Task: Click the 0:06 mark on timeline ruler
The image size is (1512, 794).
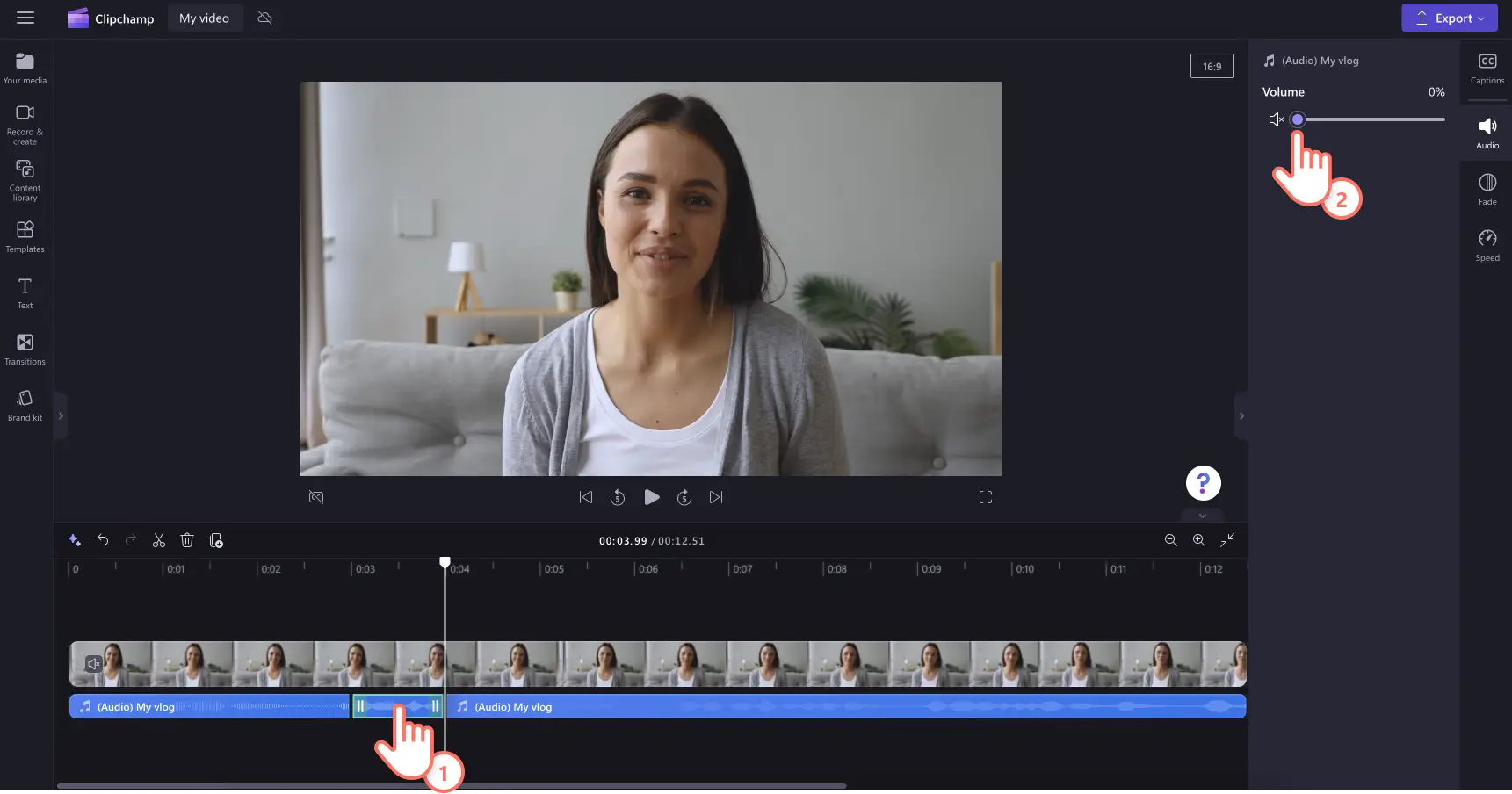Action: coord(647,569)
